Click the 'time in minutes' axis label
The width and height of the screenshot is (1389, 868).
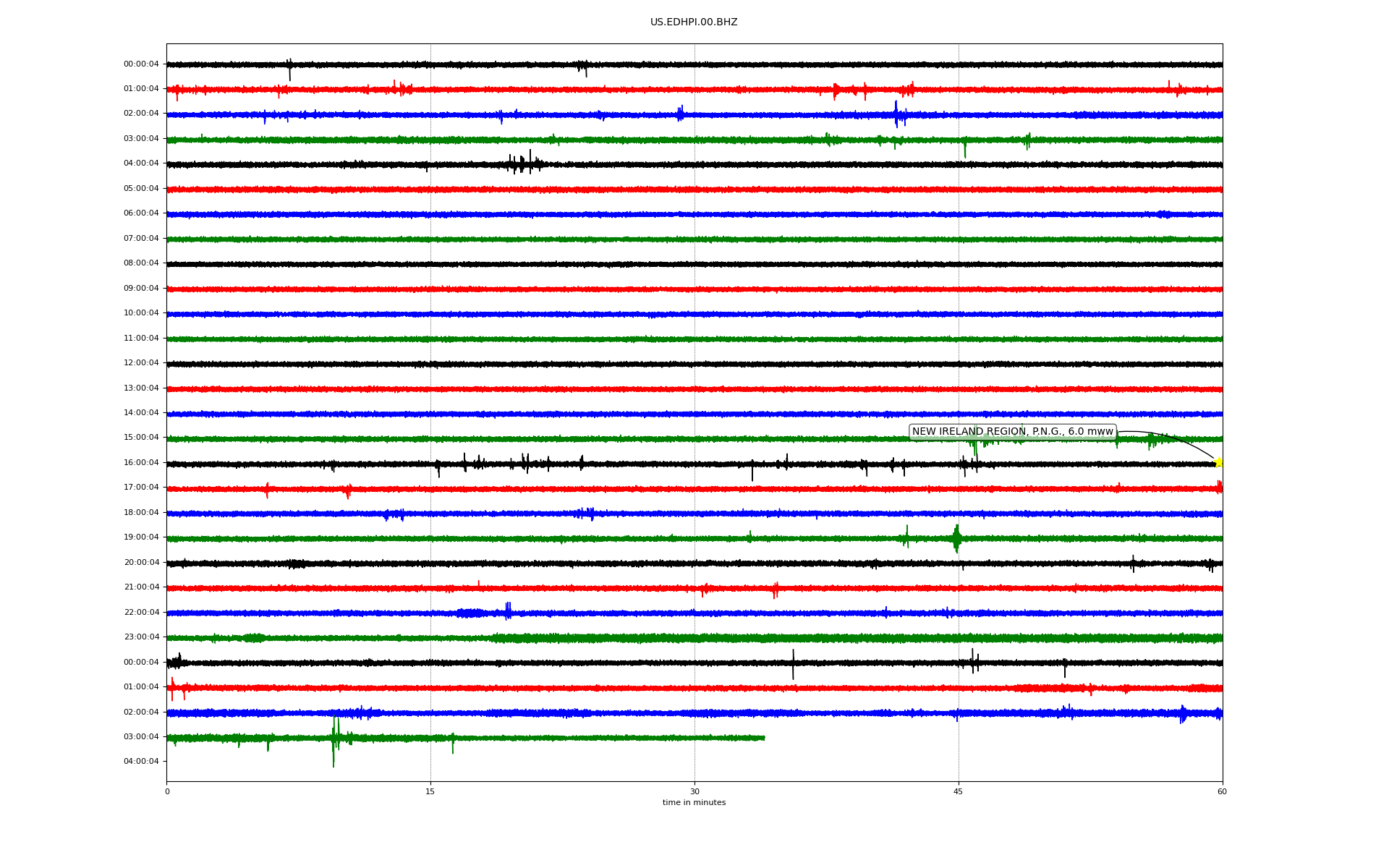tap(694, 803)
